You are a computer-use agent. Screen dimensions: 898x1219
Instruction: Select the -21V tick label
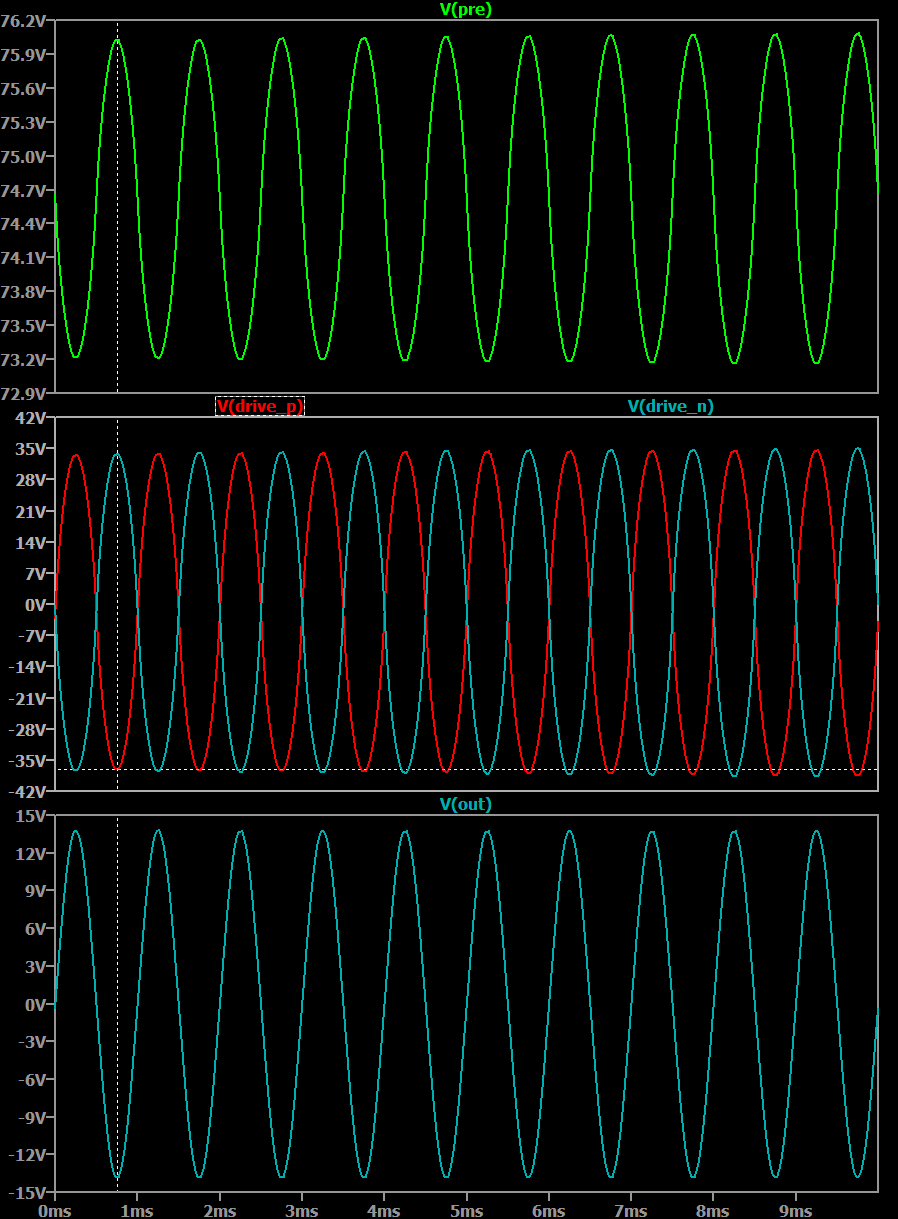28,698
